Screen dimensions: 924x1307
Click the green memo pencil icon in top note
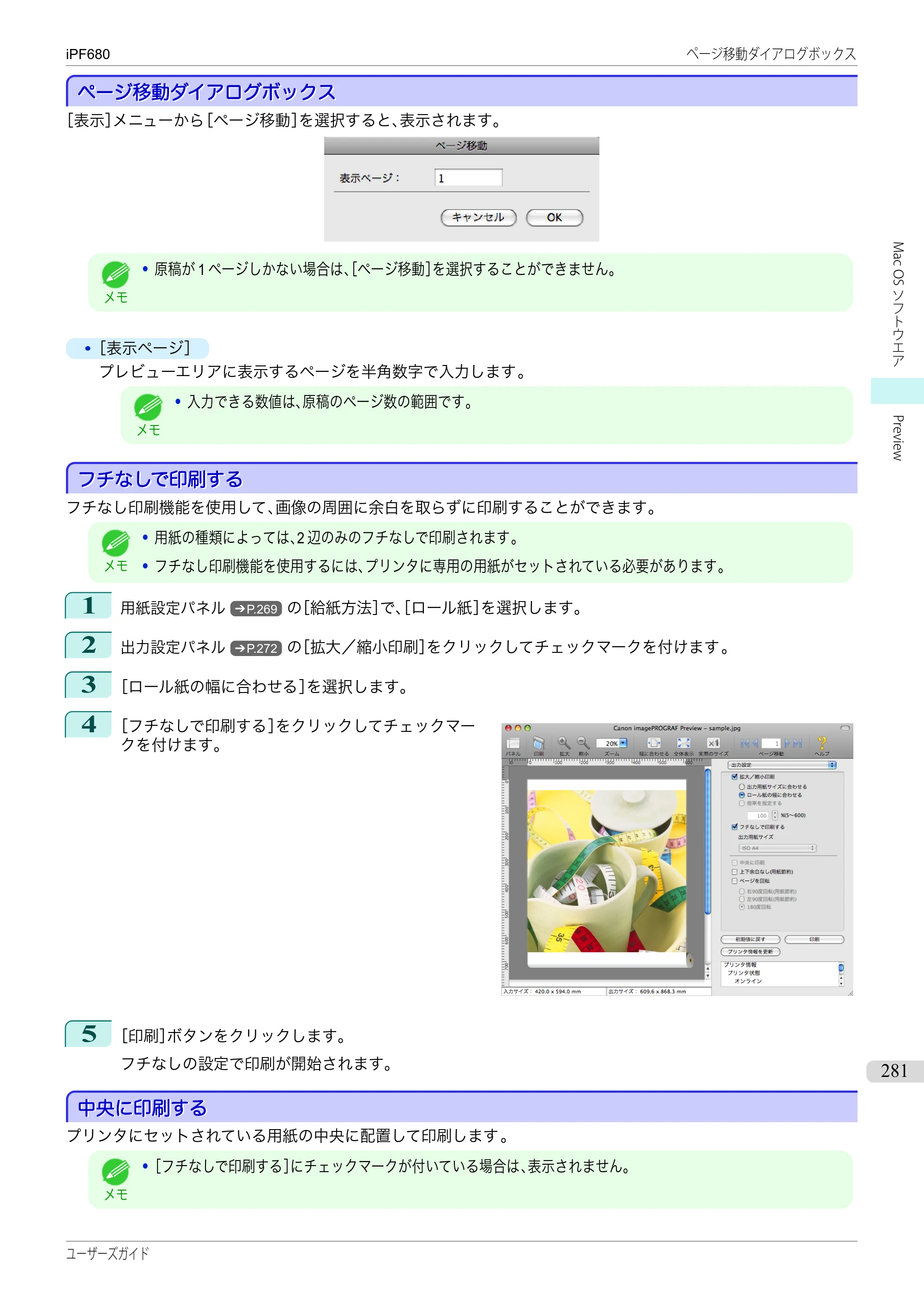point(115,274)
